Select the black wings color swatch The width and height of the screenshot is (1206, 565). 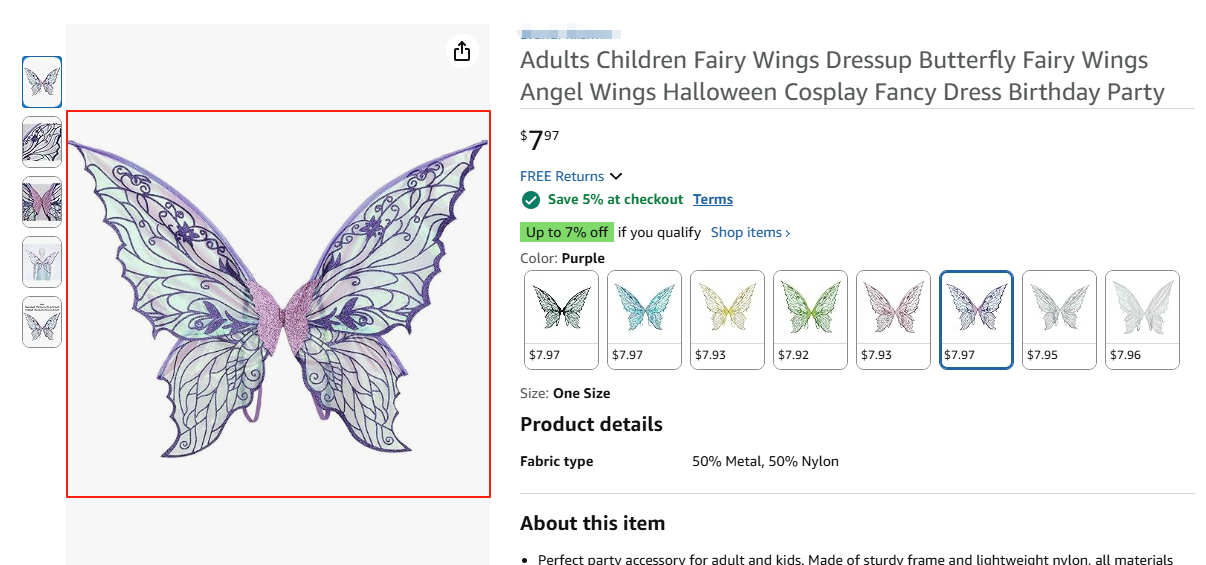pyautogui.click(x=561, y=319)
